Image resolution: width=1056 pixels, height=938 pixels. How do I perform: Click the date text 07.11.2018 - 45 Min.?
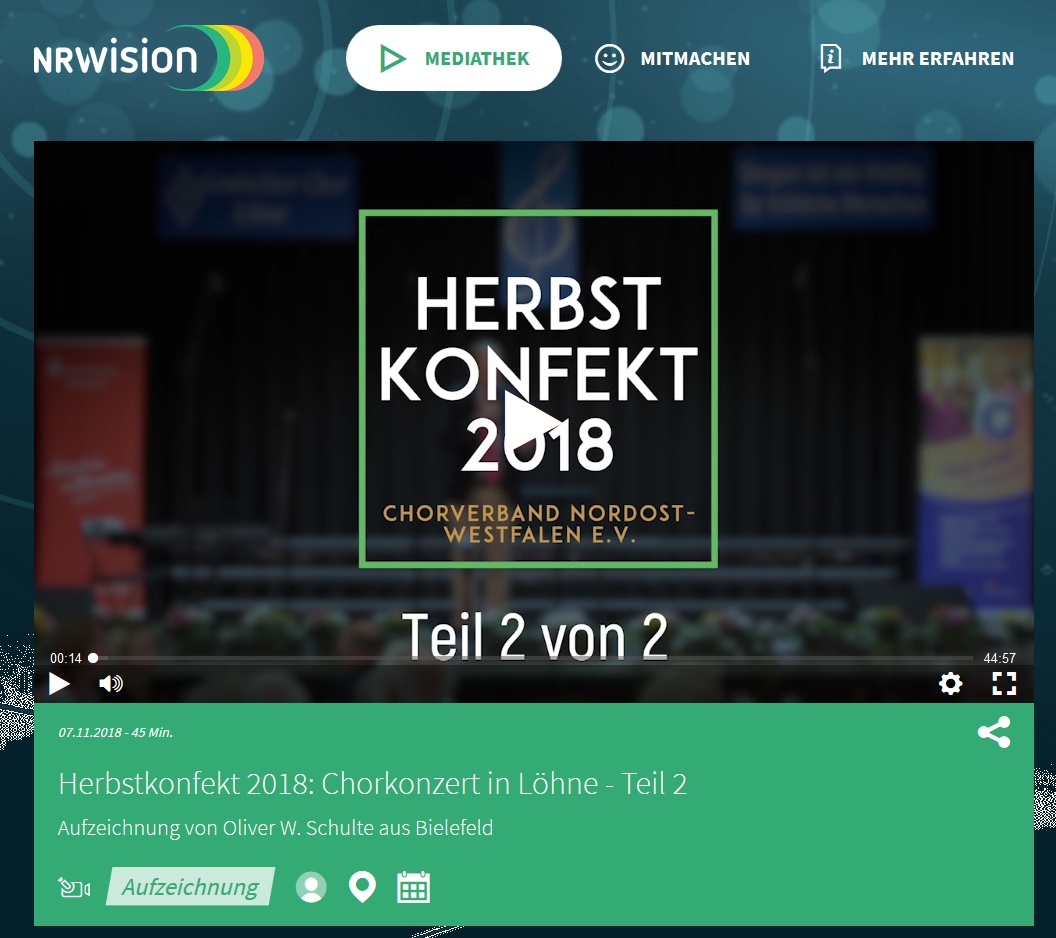[115, 733]
